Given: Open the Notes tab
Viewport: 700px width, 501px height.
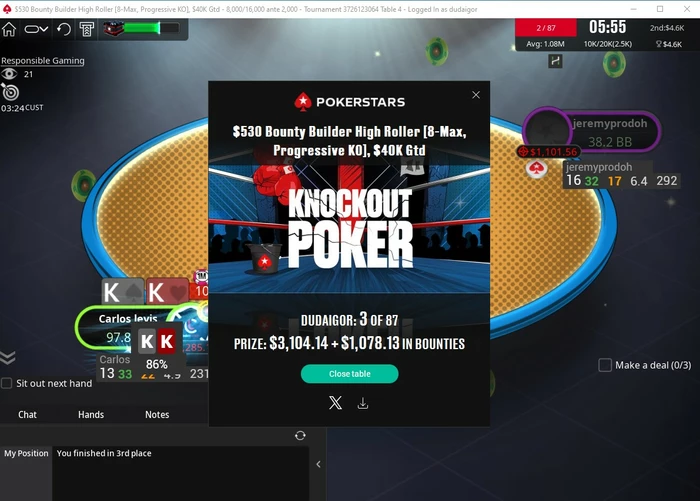Looking at the screenshot, I should pos(157,414).
